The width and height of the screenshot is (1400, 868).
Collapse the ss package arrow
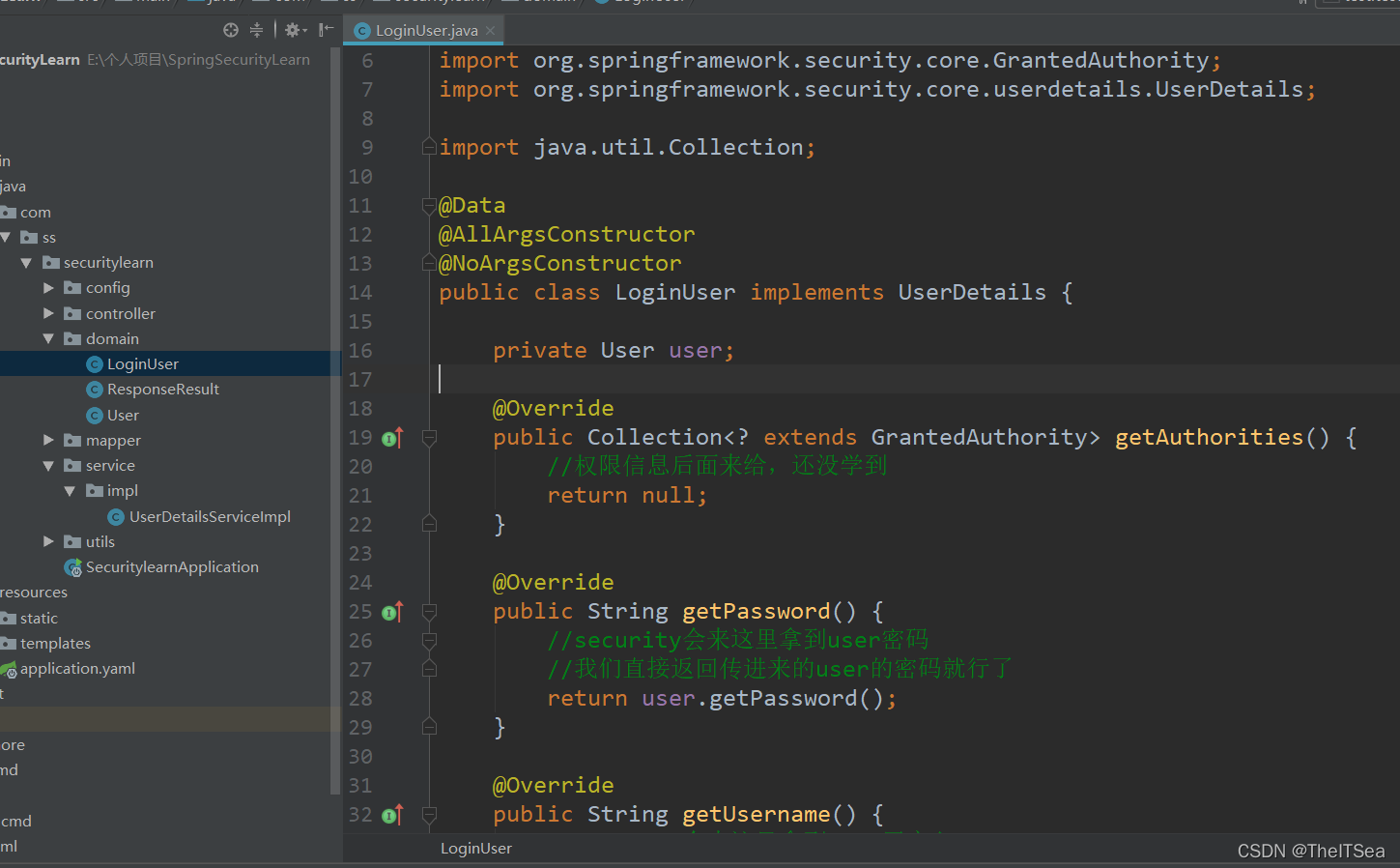pos(6,238)
